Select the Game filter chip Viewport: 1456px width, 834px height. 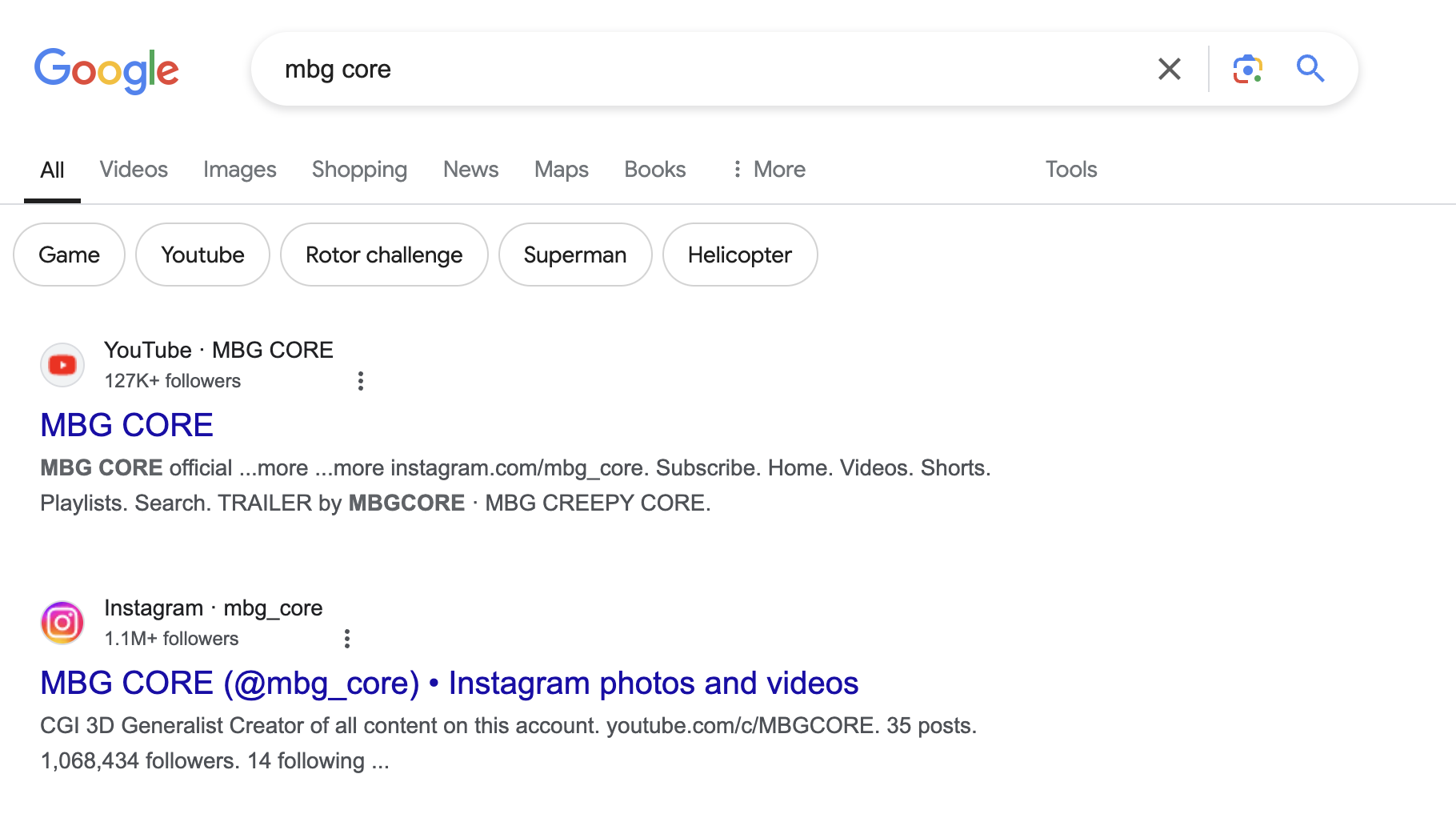pos(70,255)
